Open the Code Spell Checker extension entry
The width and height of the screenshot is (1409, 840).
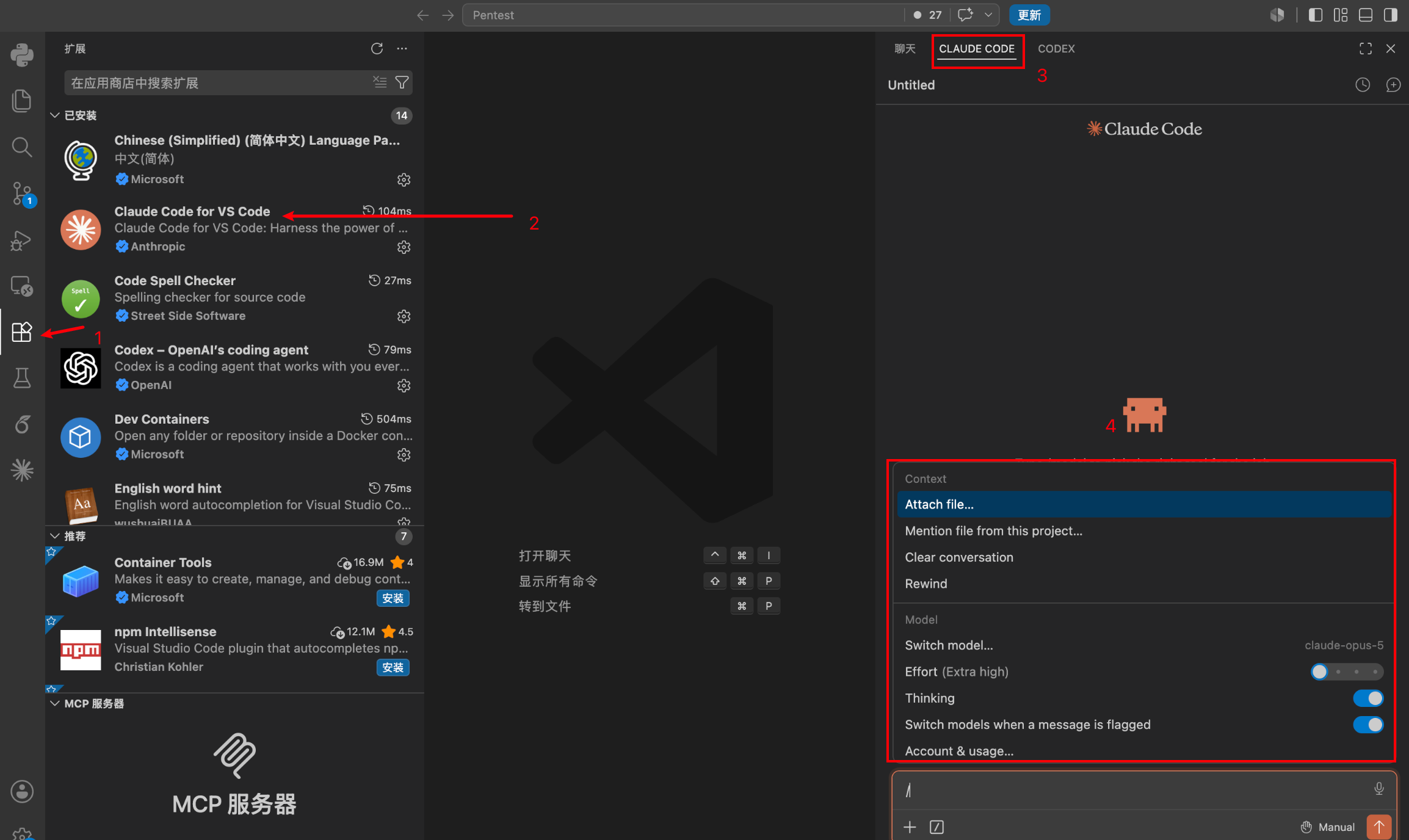[x=235, y=299]
